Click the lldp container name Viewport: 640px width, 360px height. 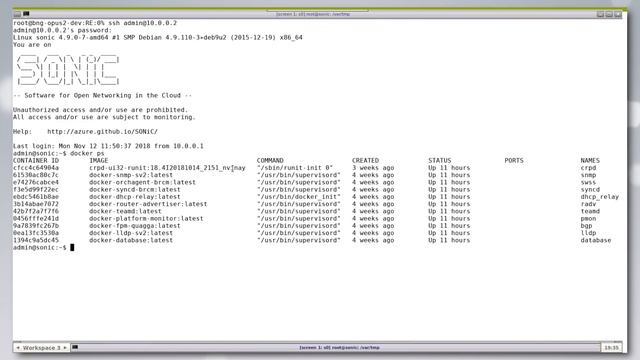click(588, 233)
